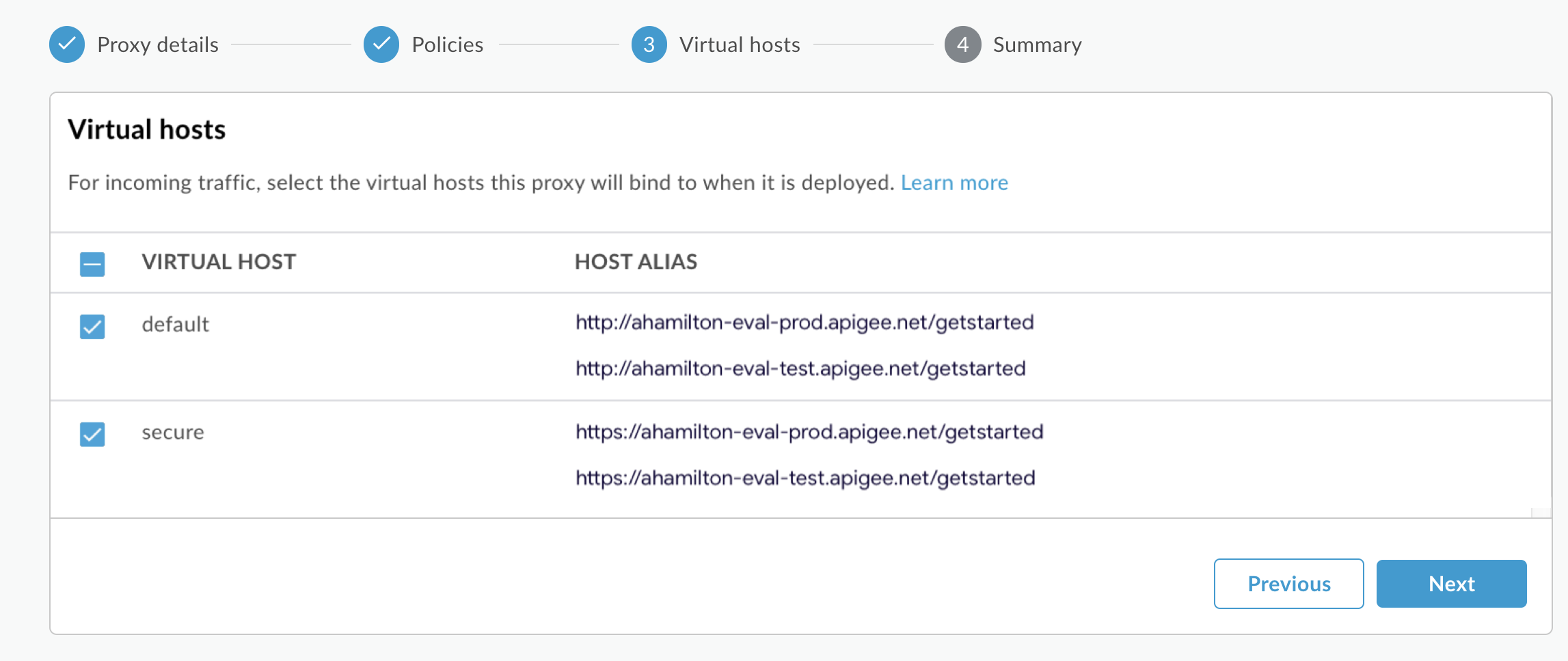Click the step 3 circle icon

pyautogui.click(x=649, y=44)
